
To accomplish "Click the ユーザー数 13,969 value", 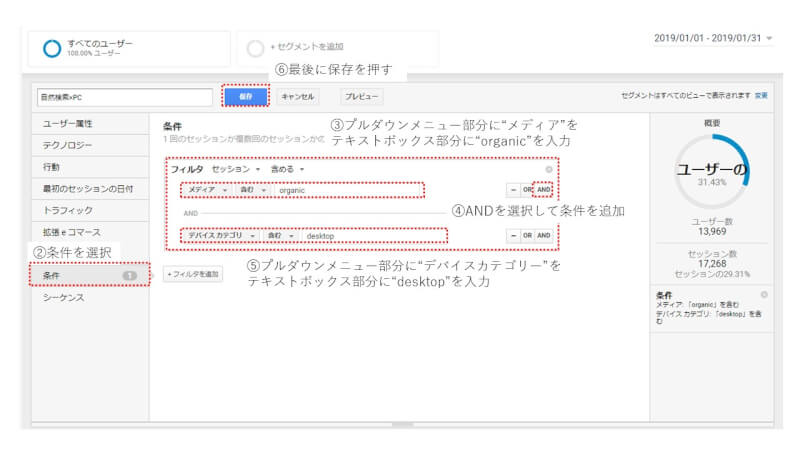I will [x=712, y=232].
